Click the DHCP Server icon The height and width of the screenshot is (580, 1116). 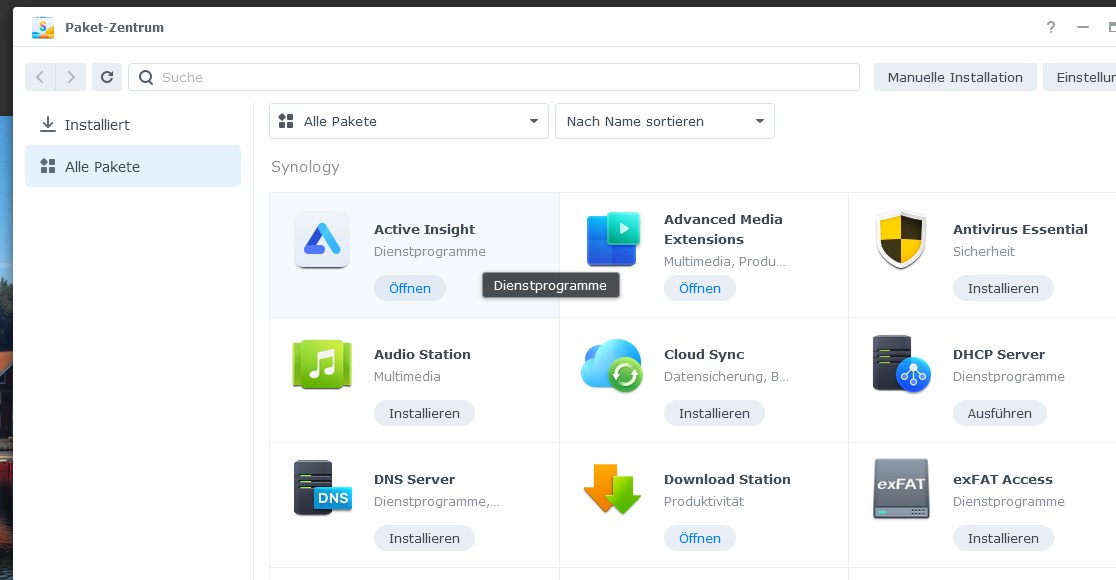click(x=901, y=364)
